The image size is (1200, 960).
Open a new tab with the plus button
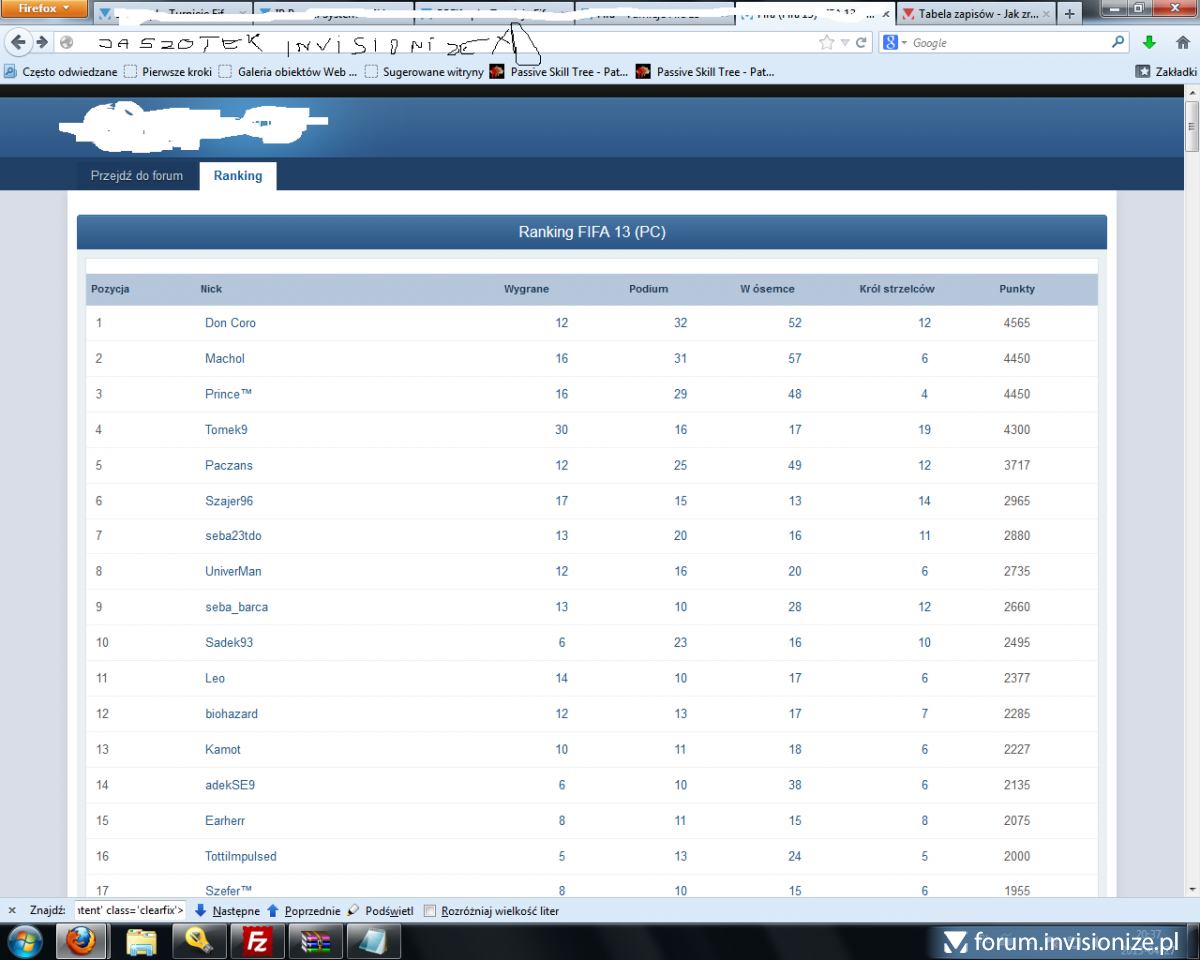[x=1069, y=14]
